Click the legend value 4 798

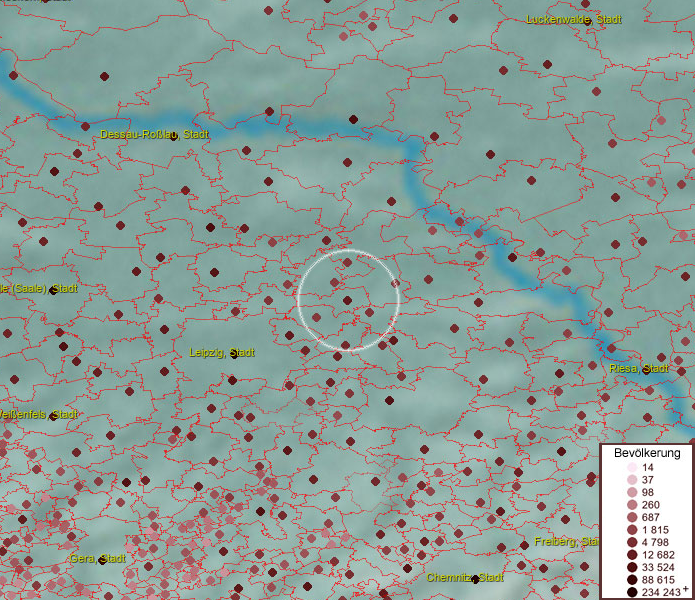tap(655, 542)
